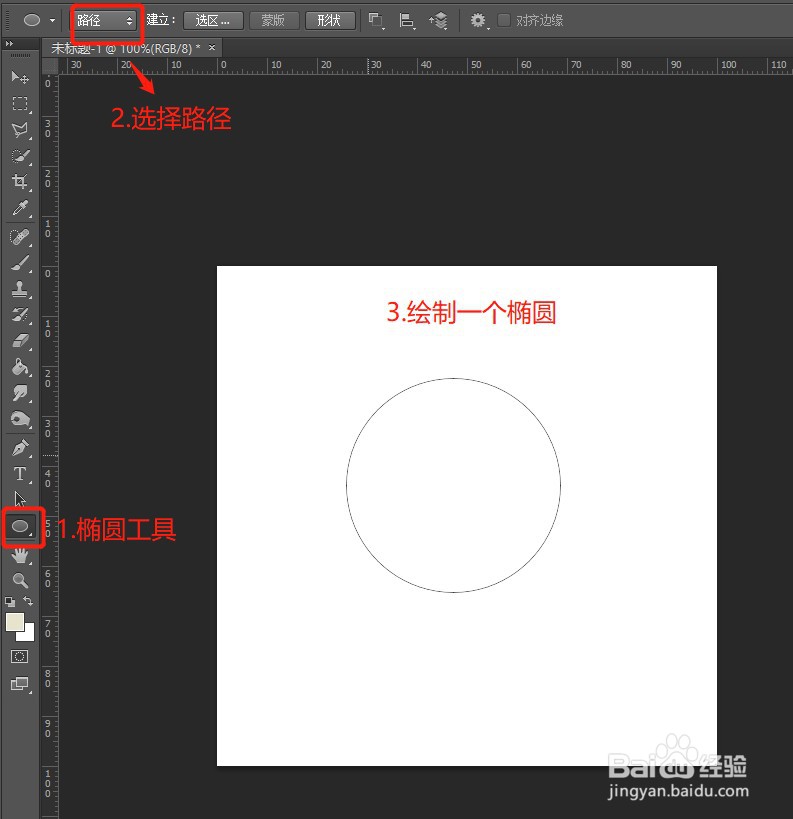Open the path arrangement menu
Image resolution: width=793 pixels, height=819 pixels.
438,21
